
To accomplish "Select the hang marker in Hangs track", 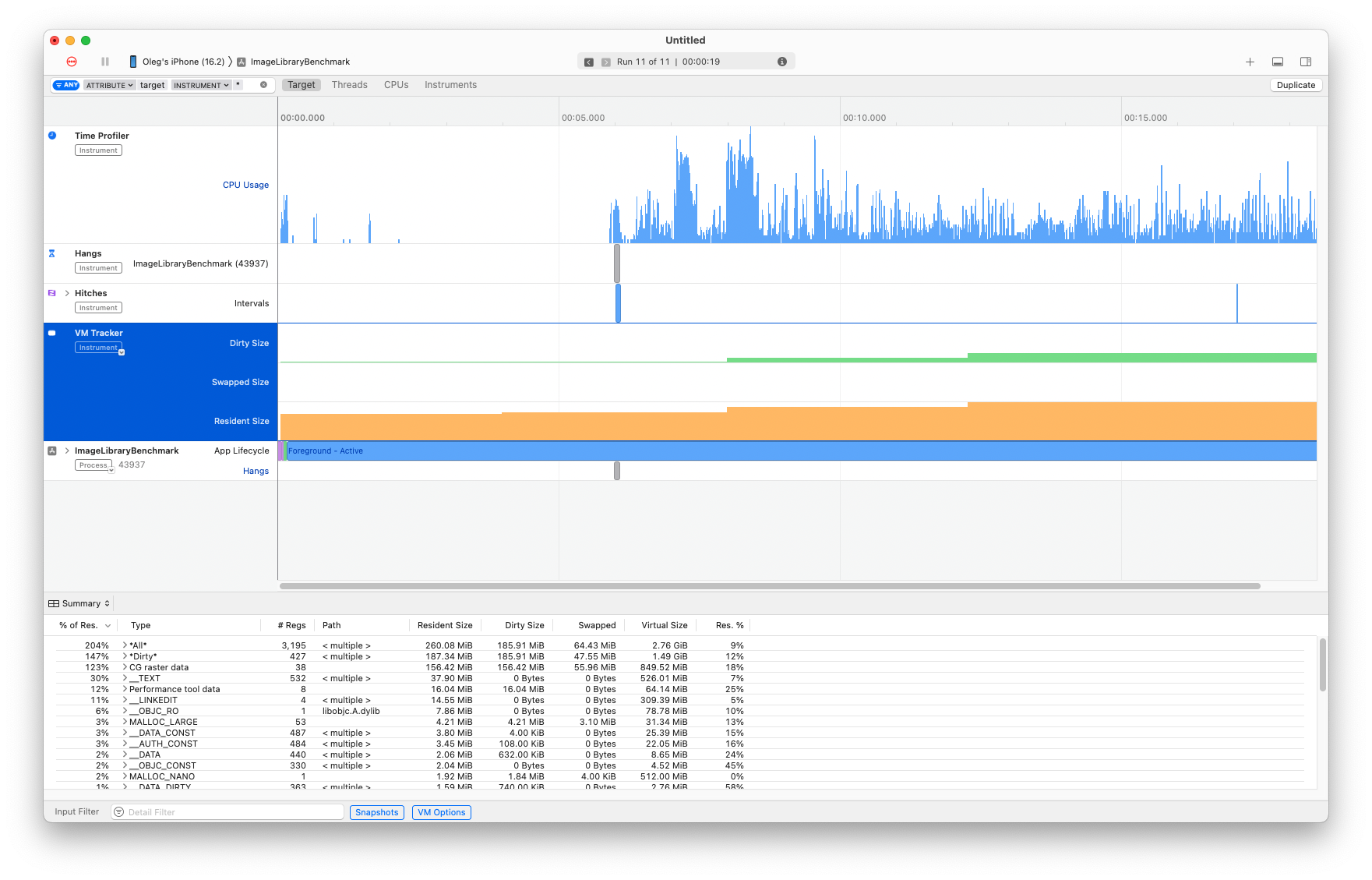I will point(617,263).
